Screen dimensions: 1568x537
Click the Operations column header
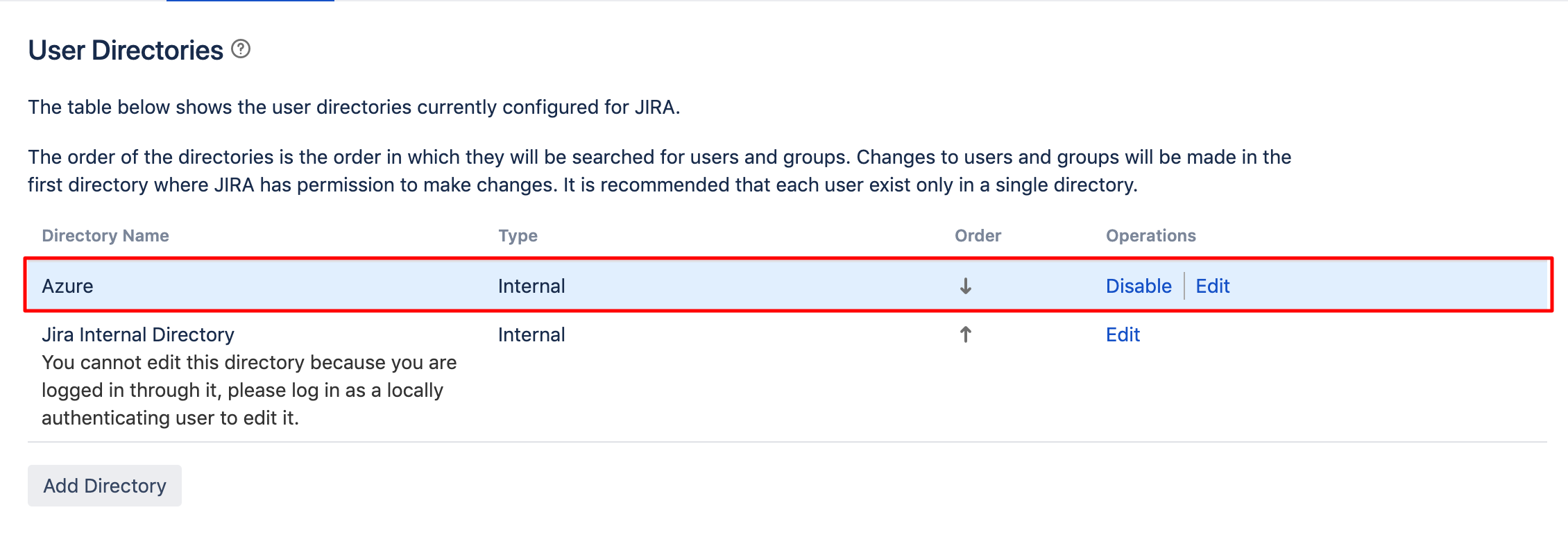coord(1150,236)
